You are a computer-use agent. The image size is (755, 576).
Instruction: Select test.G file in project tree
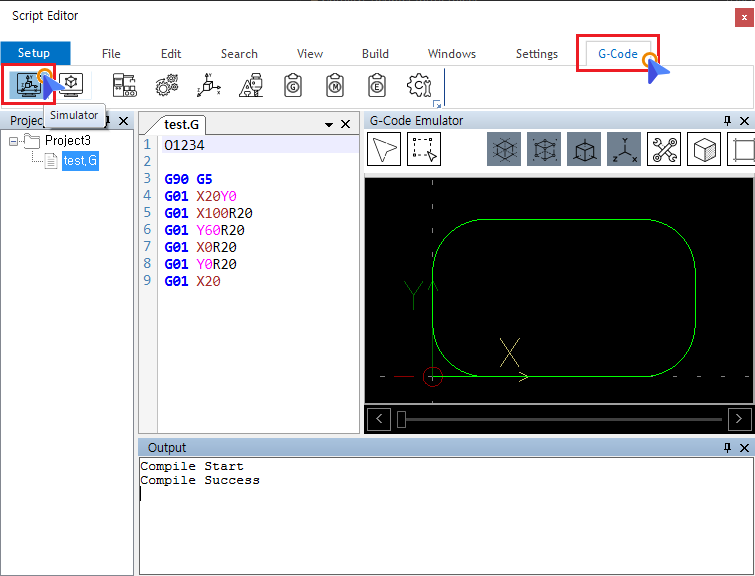(x=79, y=161)
